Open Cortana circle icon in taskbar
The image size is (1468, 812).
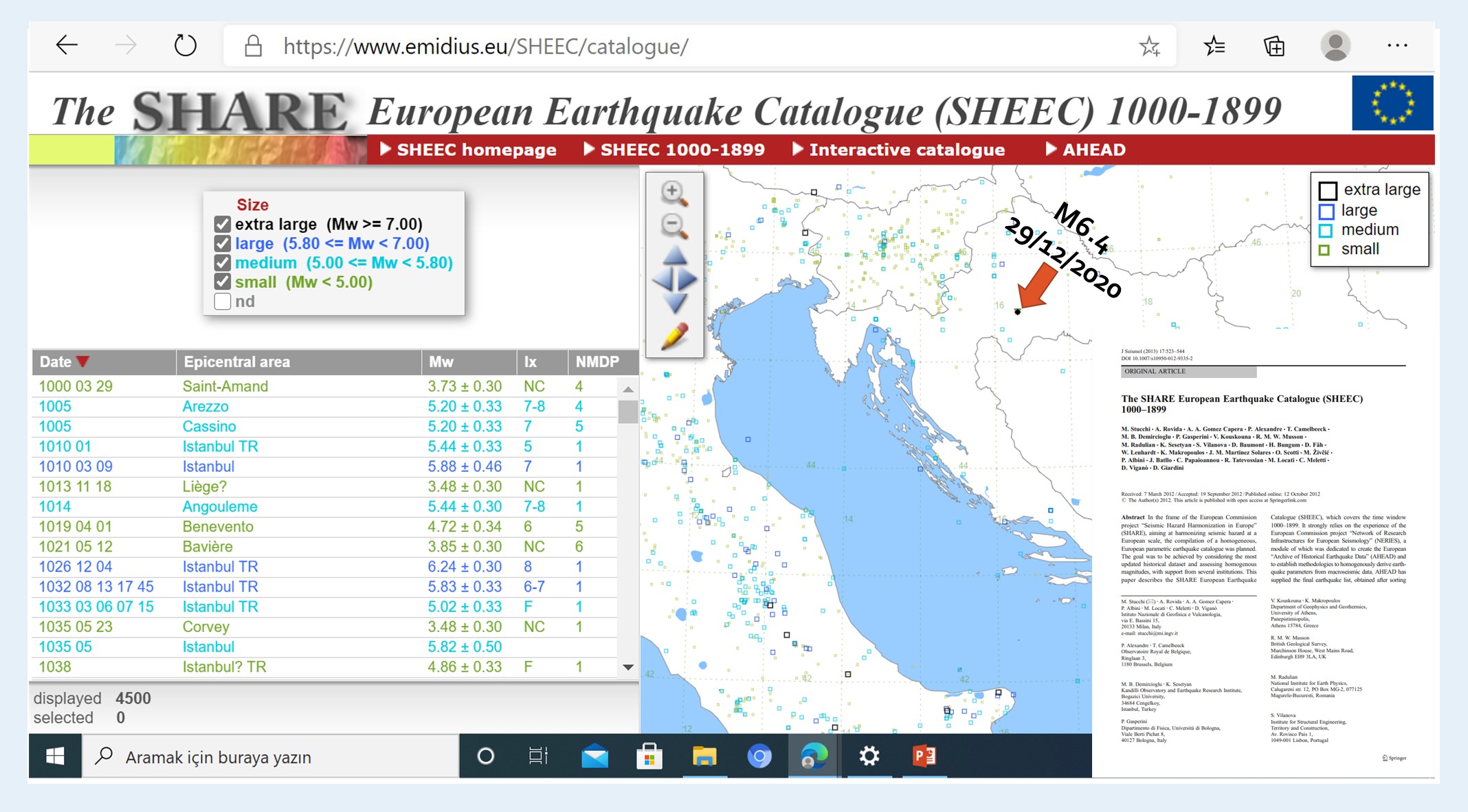[485, 756]
